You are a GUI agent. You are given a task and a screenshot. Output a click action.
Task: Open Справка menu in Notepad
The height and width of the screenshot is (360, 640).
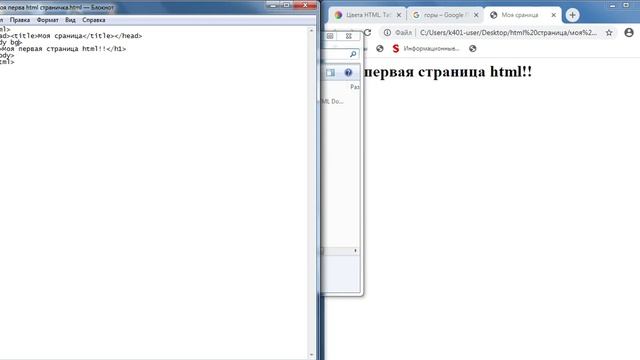tap(93, 20)
